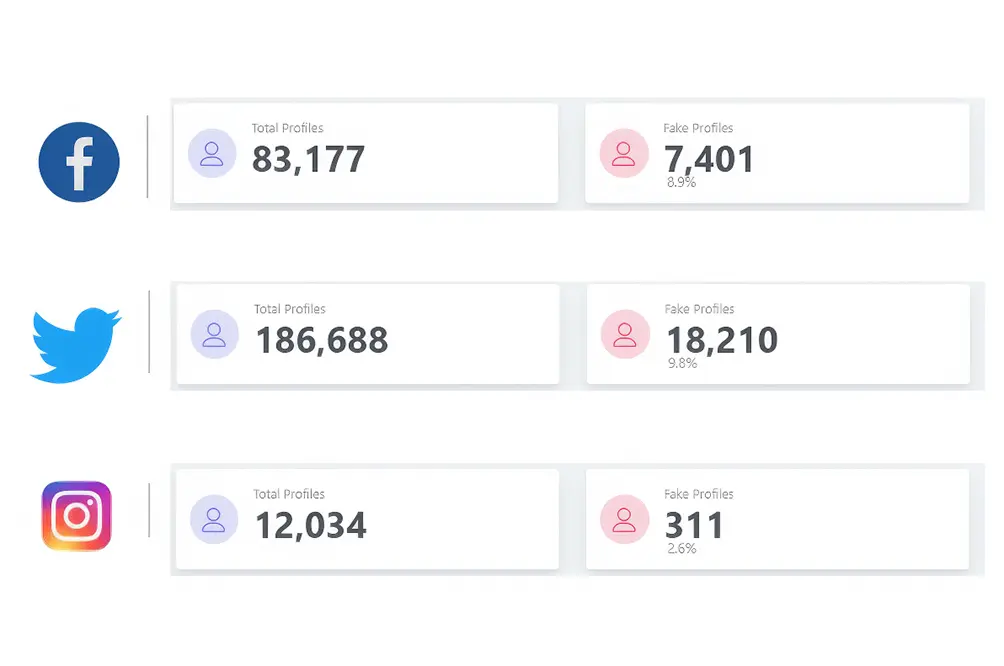Select pink user icon in Instagram Fake Profiles
Screen dimensions: 1004x666
[x=624, y=519]
